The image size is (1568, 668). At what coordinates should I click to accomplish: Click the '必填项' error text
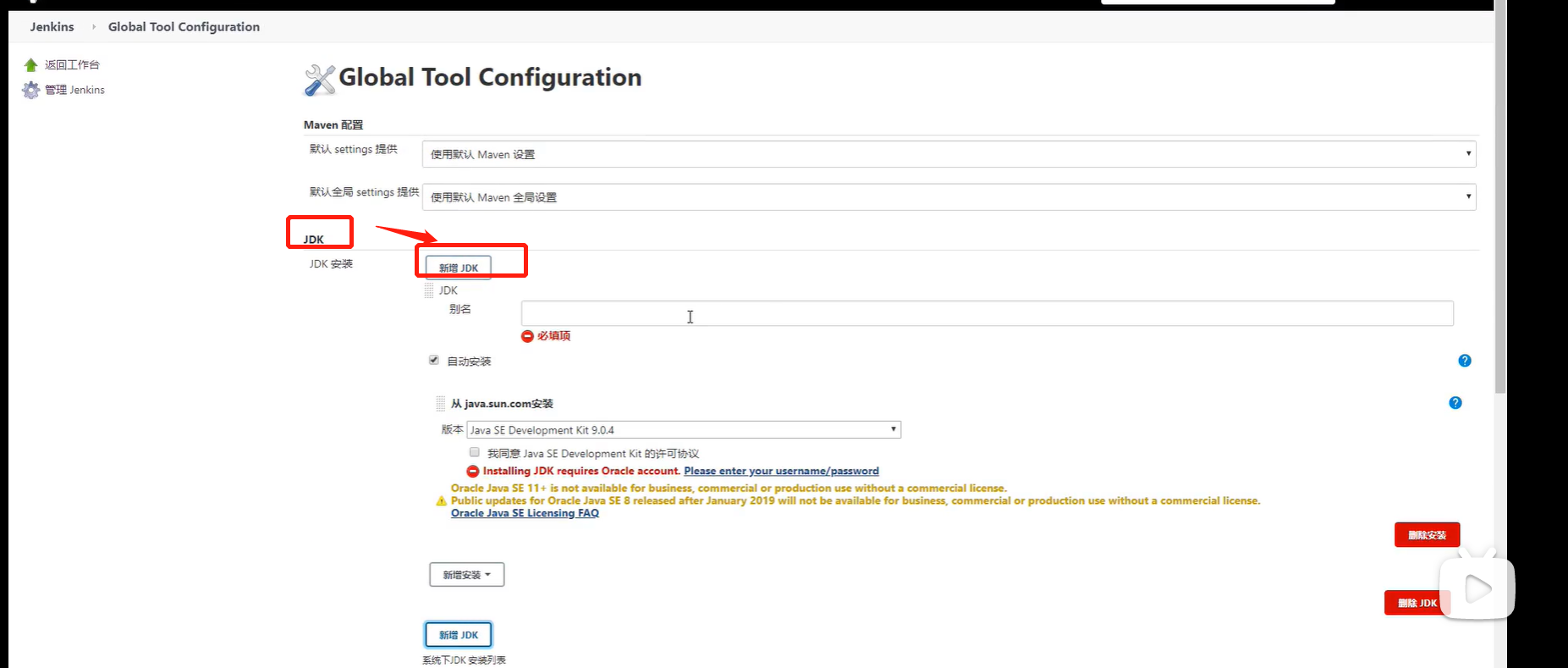pos(553,336)
